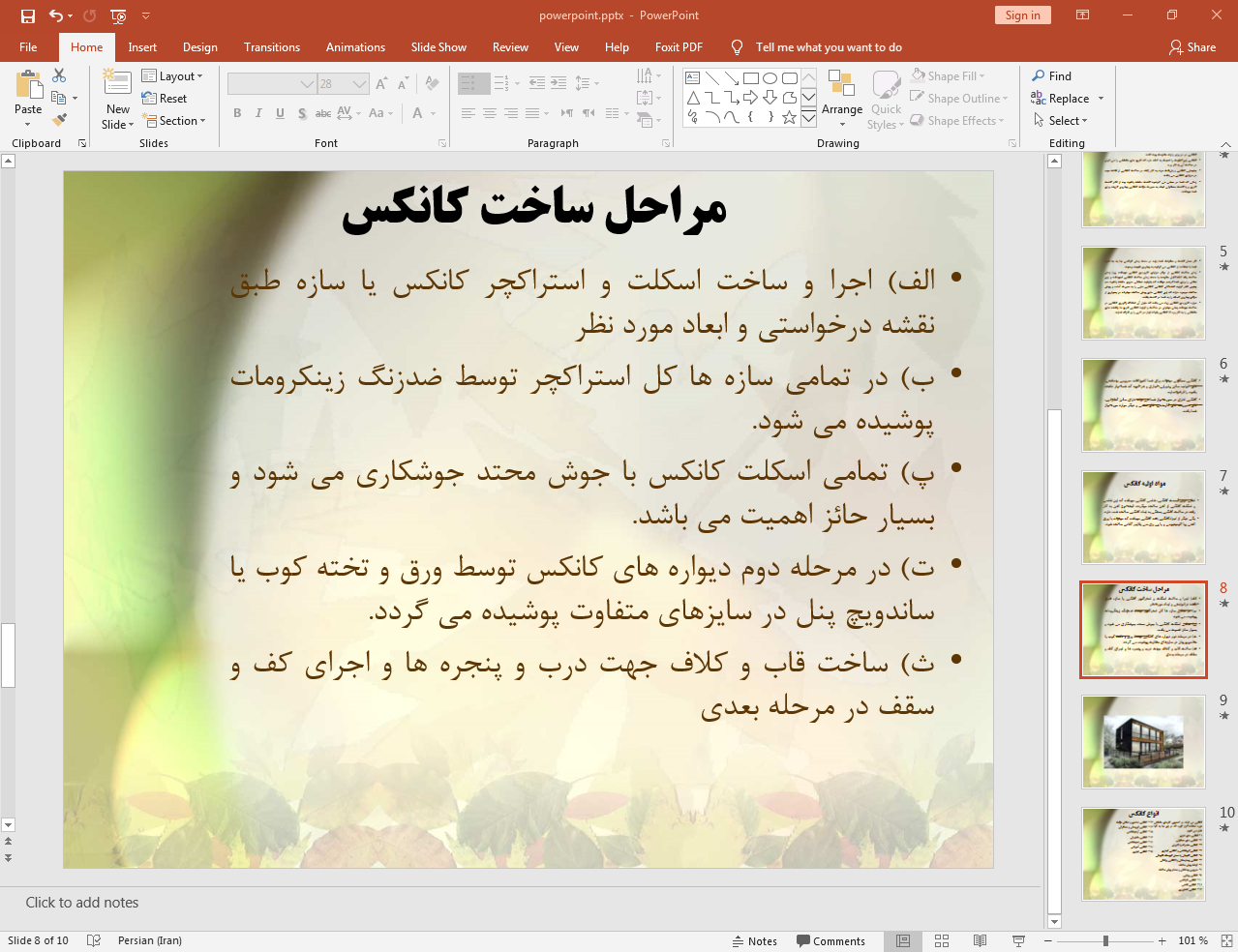Click the Paste clipboard icon
This screenshot has height=952, width=1238.
28,85
